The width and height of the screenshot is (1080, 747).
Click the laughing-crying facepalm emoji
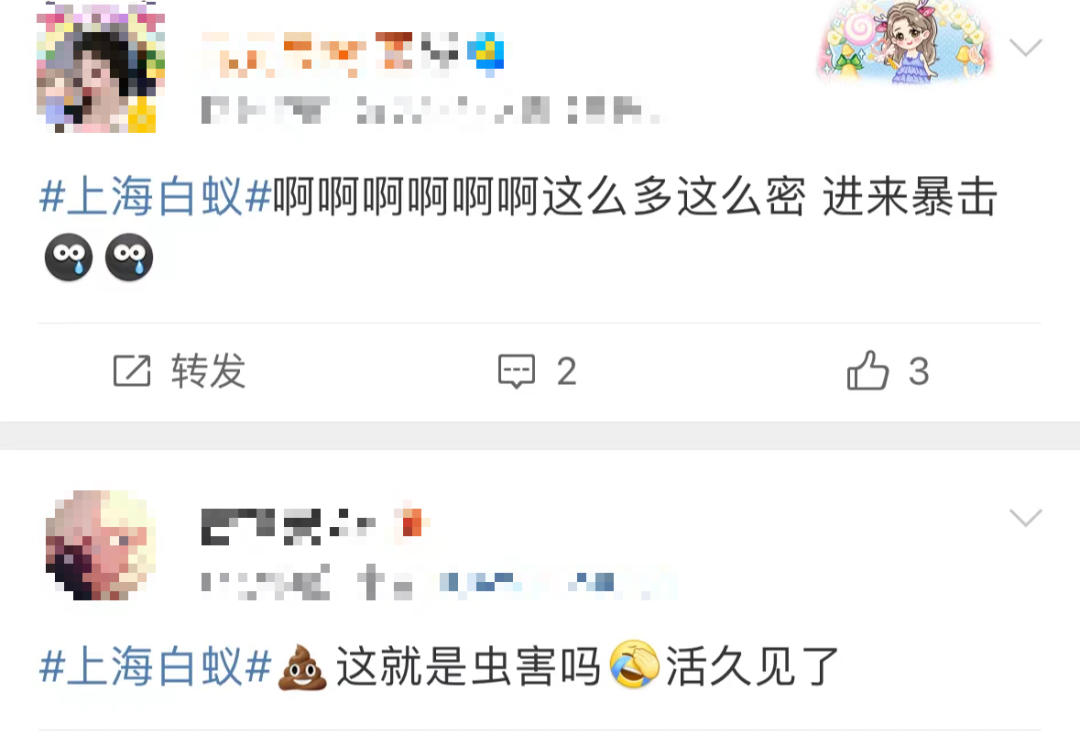pyautogui.click(x=634, y=664)
